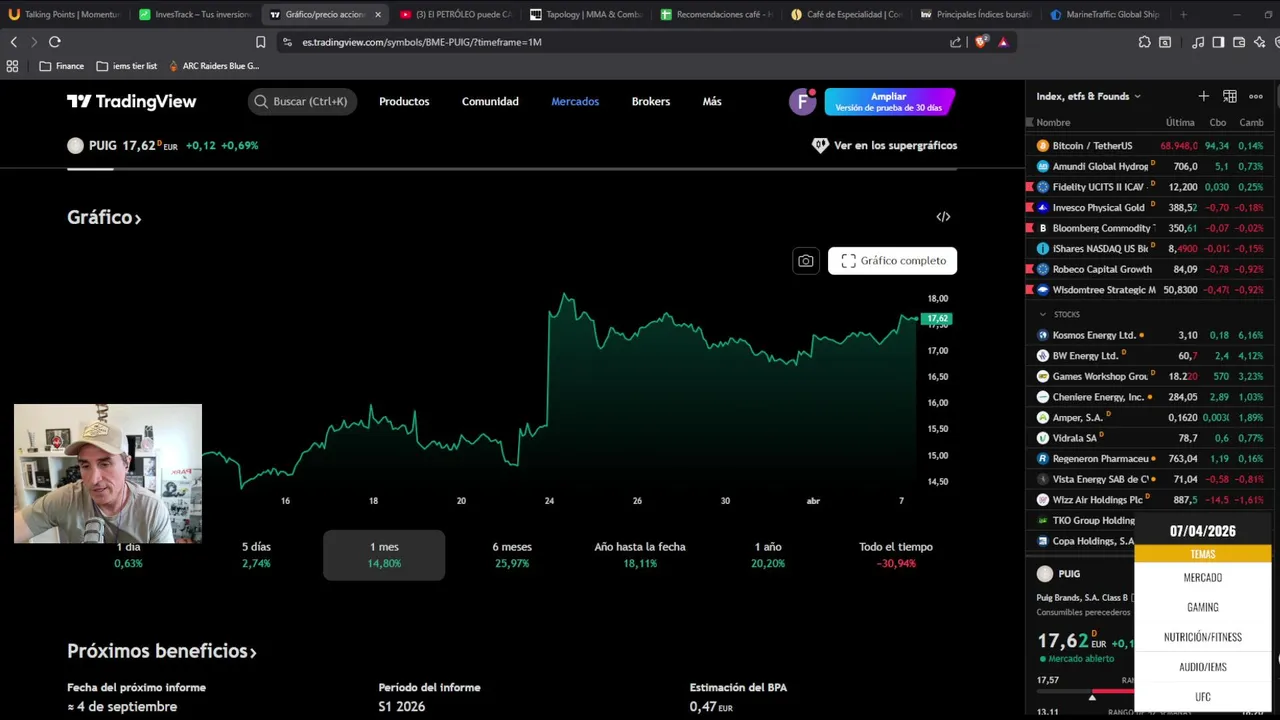Select Amundi Global Hydrogen row

point(1149,166)
